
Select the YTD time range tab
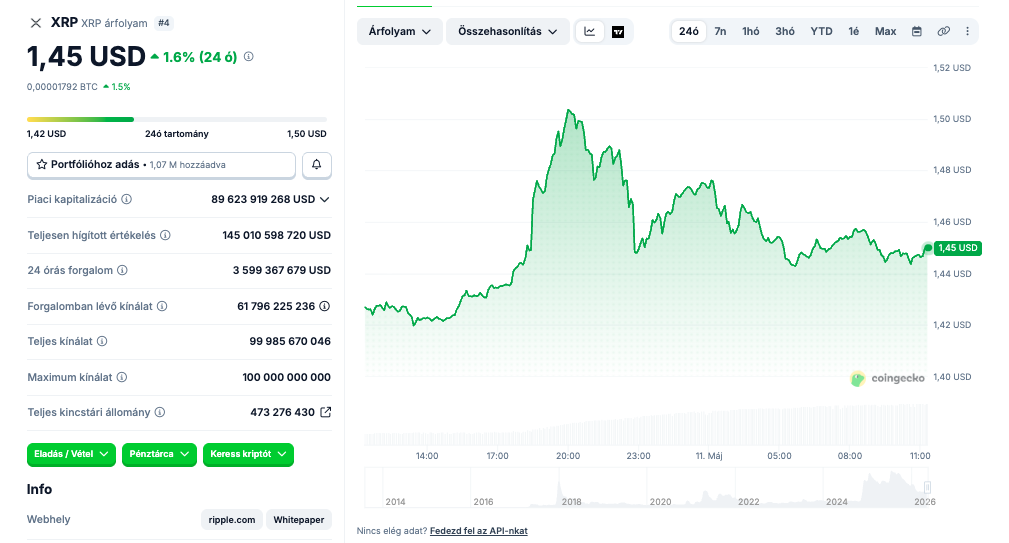(x=821, y=32)
